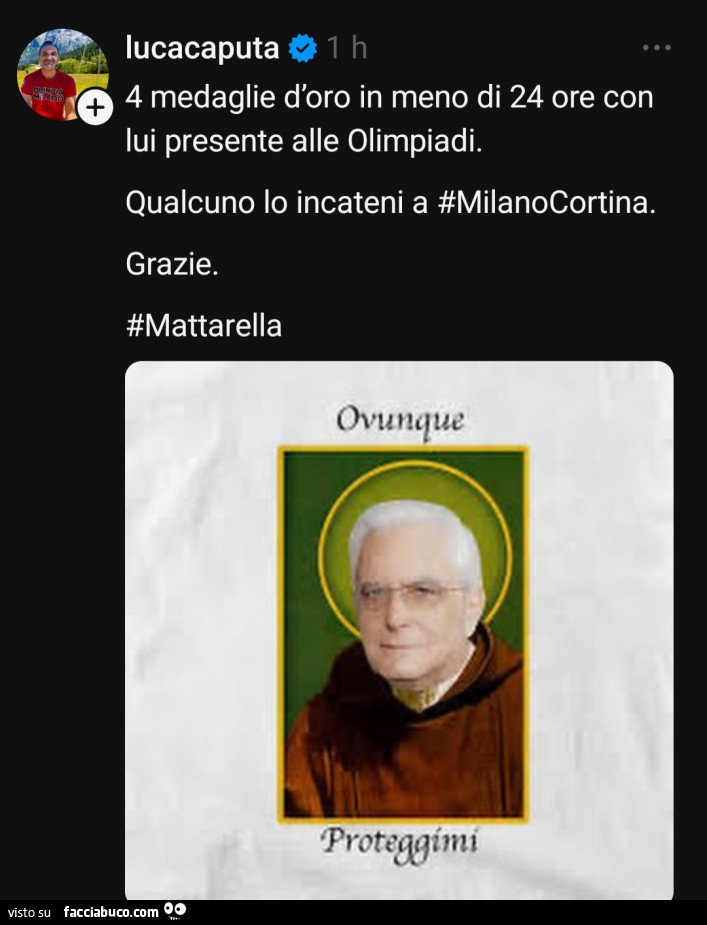Open the #MilanoCortina hashtag

tap(546, 202)
